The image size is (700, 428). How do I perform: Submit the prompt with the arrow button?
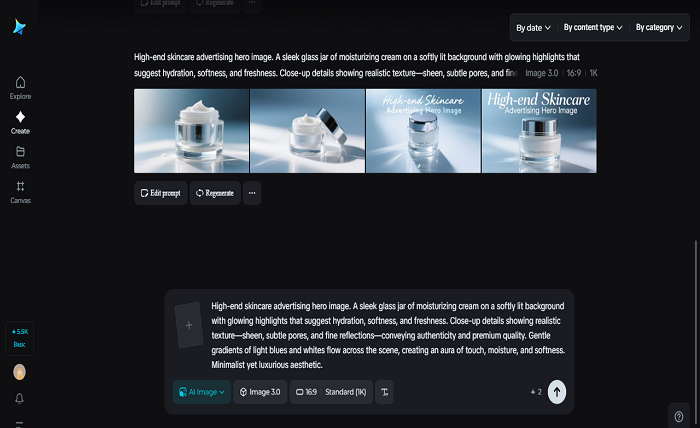557,392
